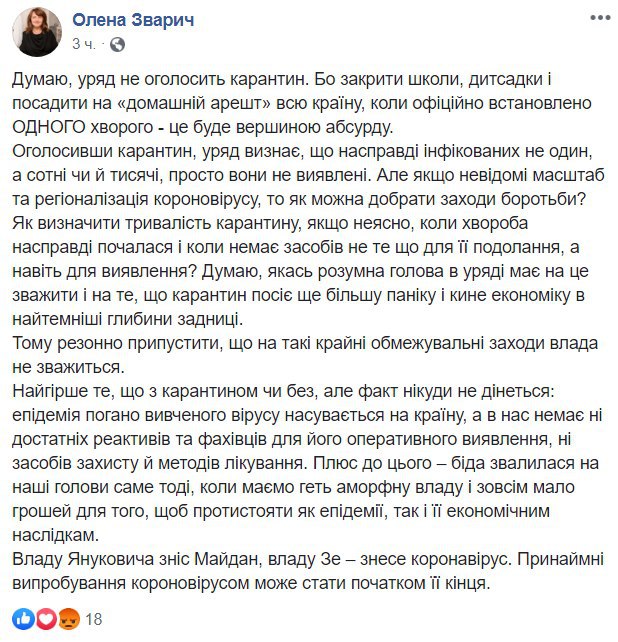This screenshot has height=642, width=618.
Task: Show who reacted via the 18 count
Action: [x=94, y=619]
